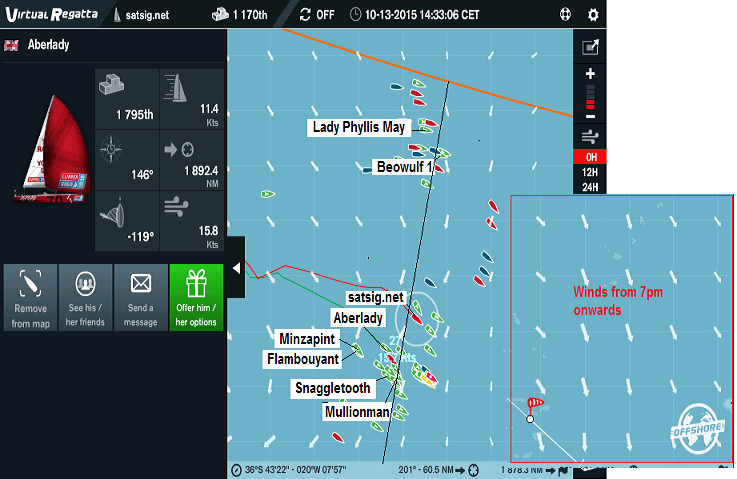
Task: Click the boat speed 11.4 Kts tile
Action: click(x=192, y=99)
